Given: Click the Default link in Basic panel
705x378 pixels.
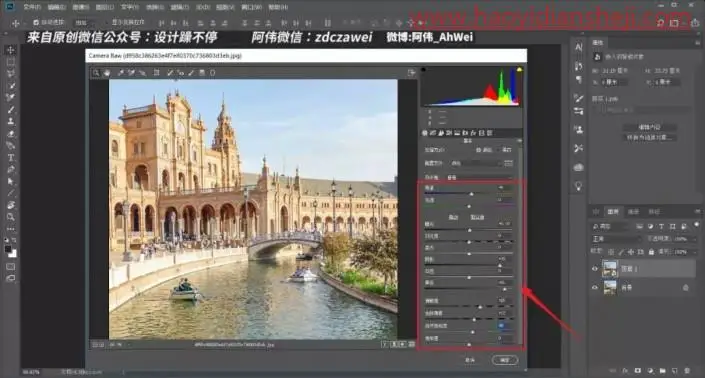Looking at the screenshot, I should click(477, 217).
